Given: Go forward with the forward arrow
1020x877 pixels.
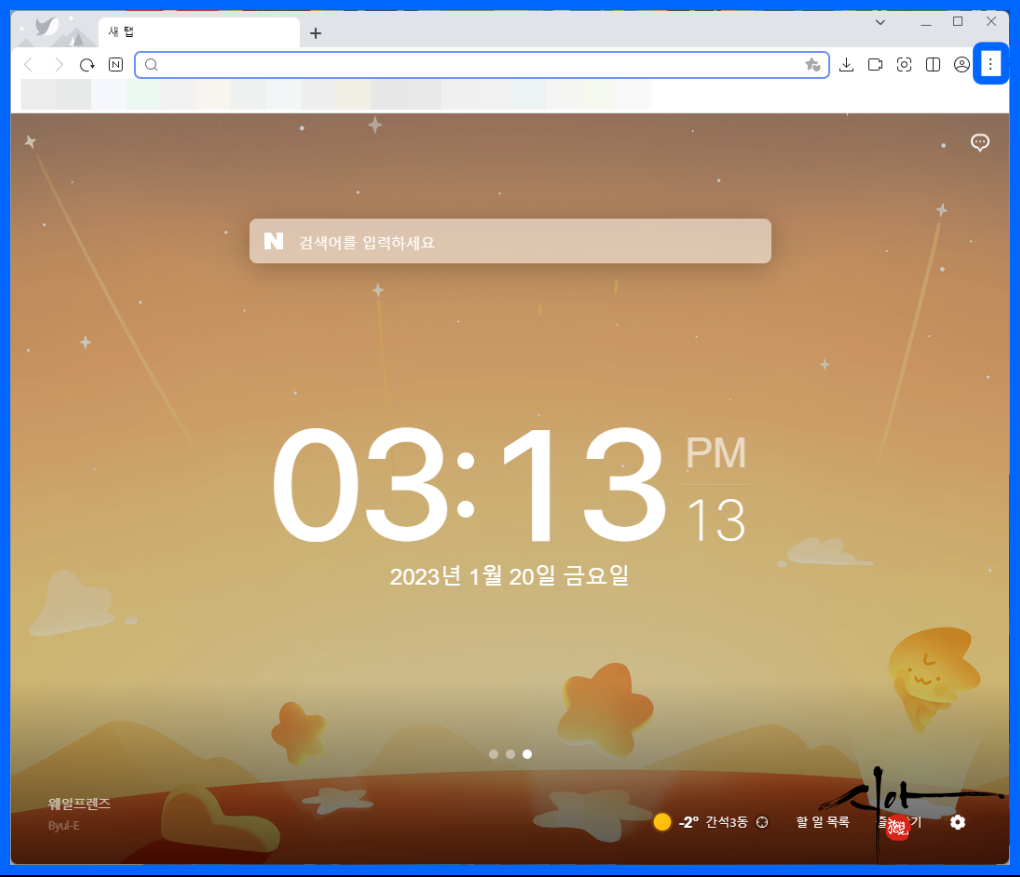Looking at the screenshot, I should [59, 64].
